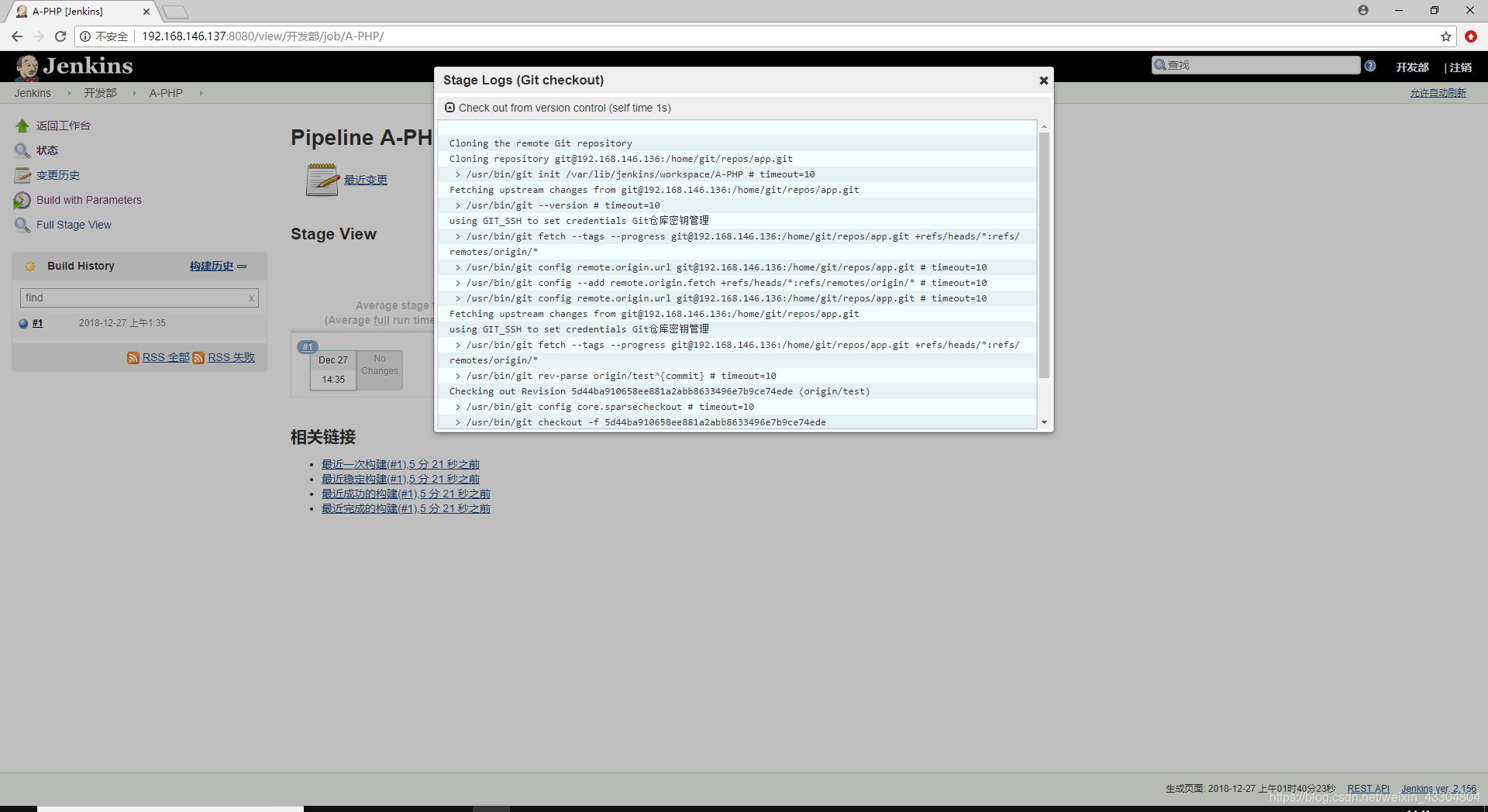Close the A-PHP [Jenkins] browser tab
1488x812 pixels.
pos(146,12)
